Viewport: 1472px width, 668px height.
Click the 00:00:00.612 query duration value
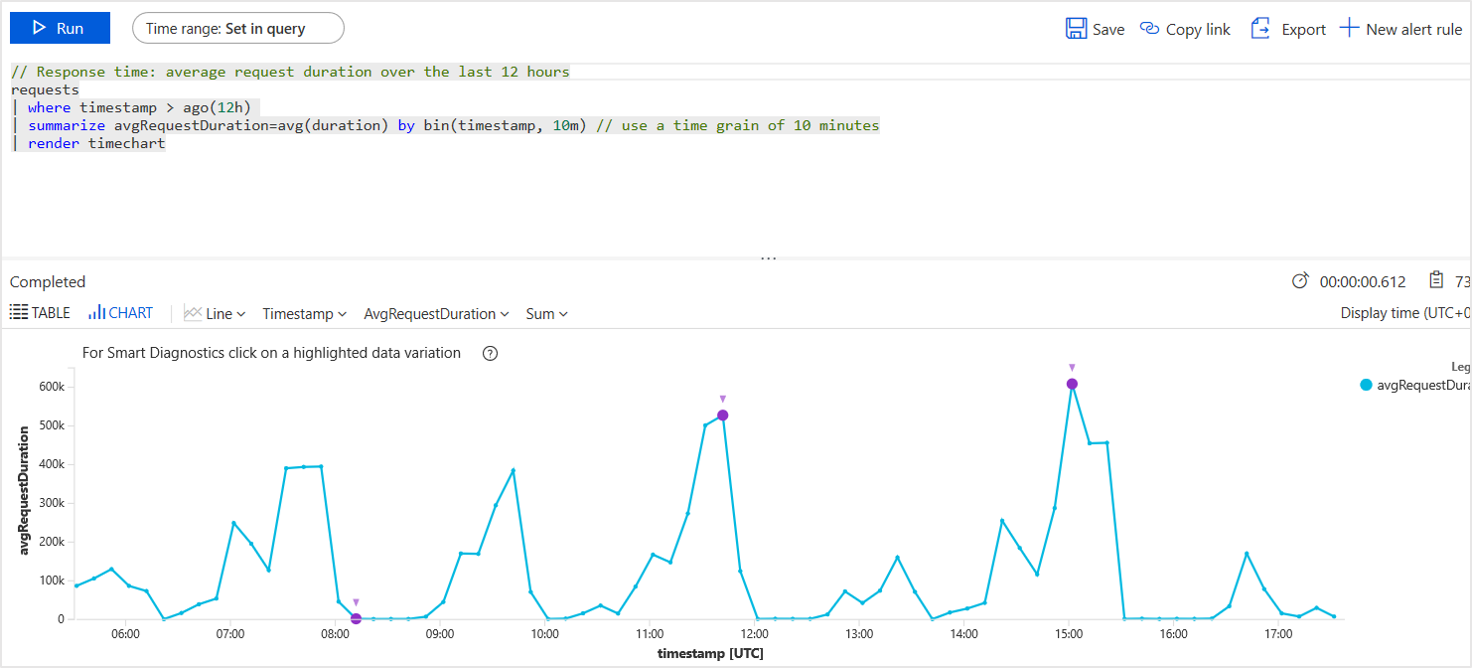[x=1363, y=282]
